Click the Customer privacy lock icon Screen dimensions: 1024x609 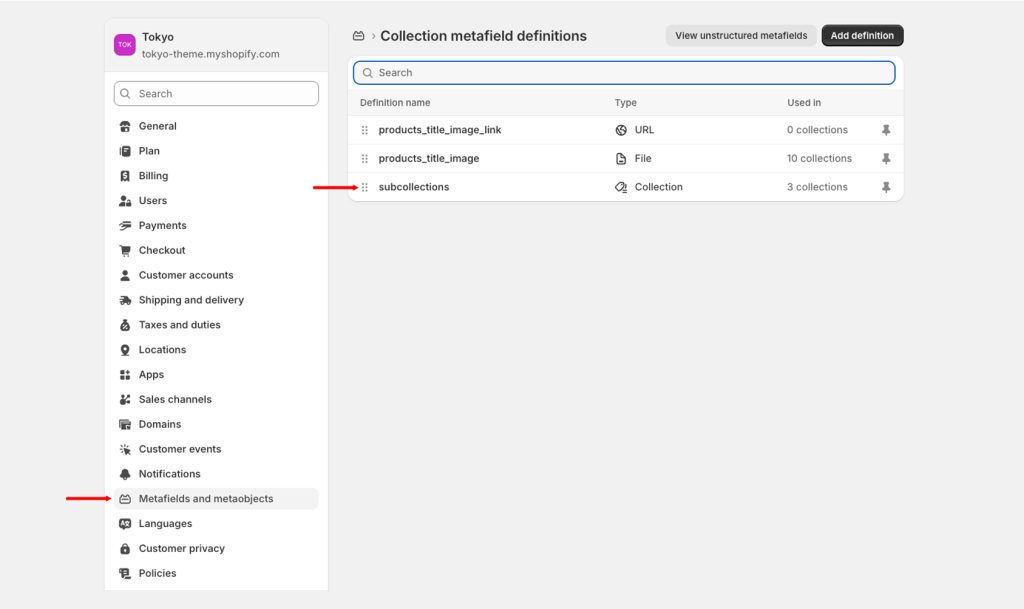coord(125,548)
